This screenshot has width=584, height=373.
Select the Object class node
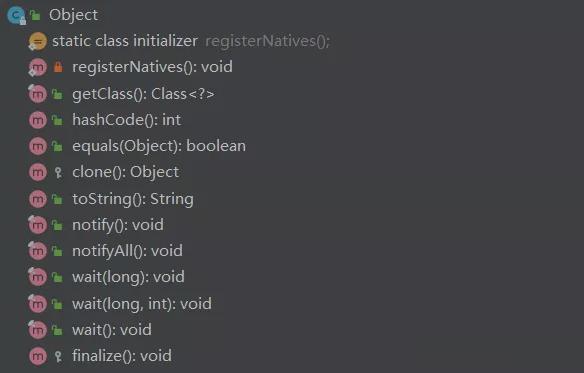pos(73,15)
